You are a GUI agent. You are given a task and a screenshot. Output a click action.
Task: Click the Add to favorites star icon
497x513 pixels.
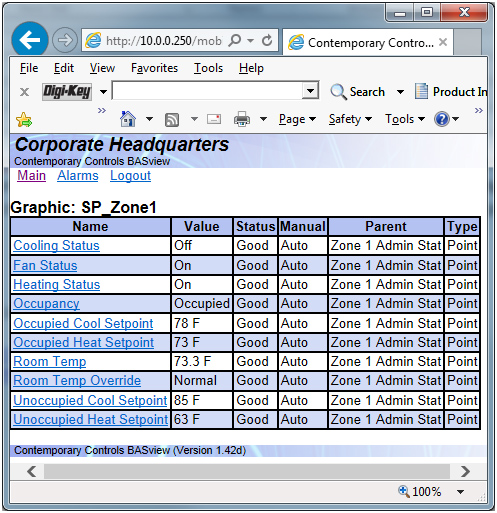point(24,120)
